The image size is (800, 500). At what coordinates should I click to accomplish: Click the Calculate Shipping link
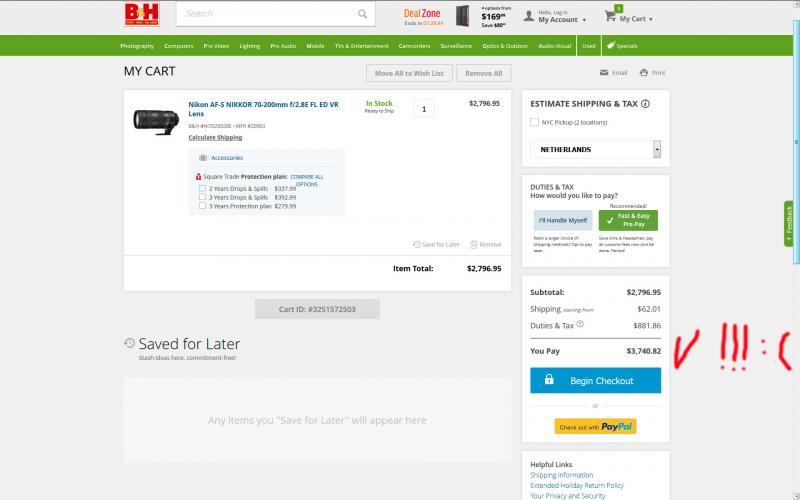click(x=215, y=137)
